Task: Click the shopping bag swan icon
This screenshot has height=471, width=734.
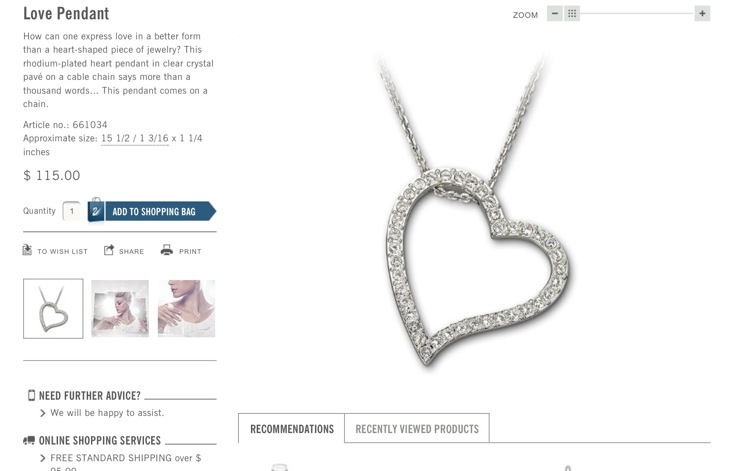Action: [x=96, y=211]
